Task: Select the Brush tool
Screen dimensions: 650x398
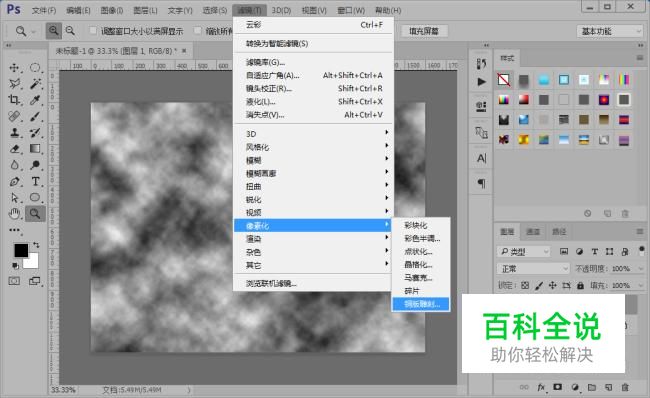Action: [x=35, y=116]
